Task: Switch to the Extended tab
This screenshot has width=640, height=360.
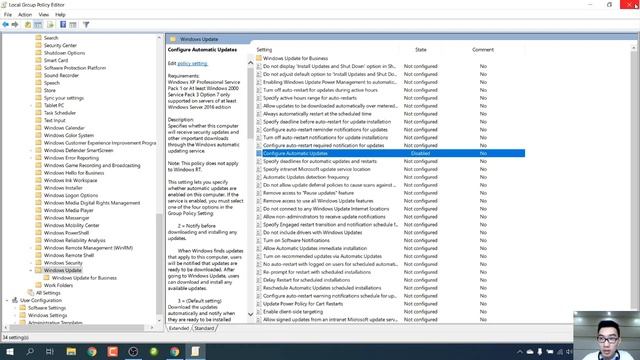Action: point(179,328)
